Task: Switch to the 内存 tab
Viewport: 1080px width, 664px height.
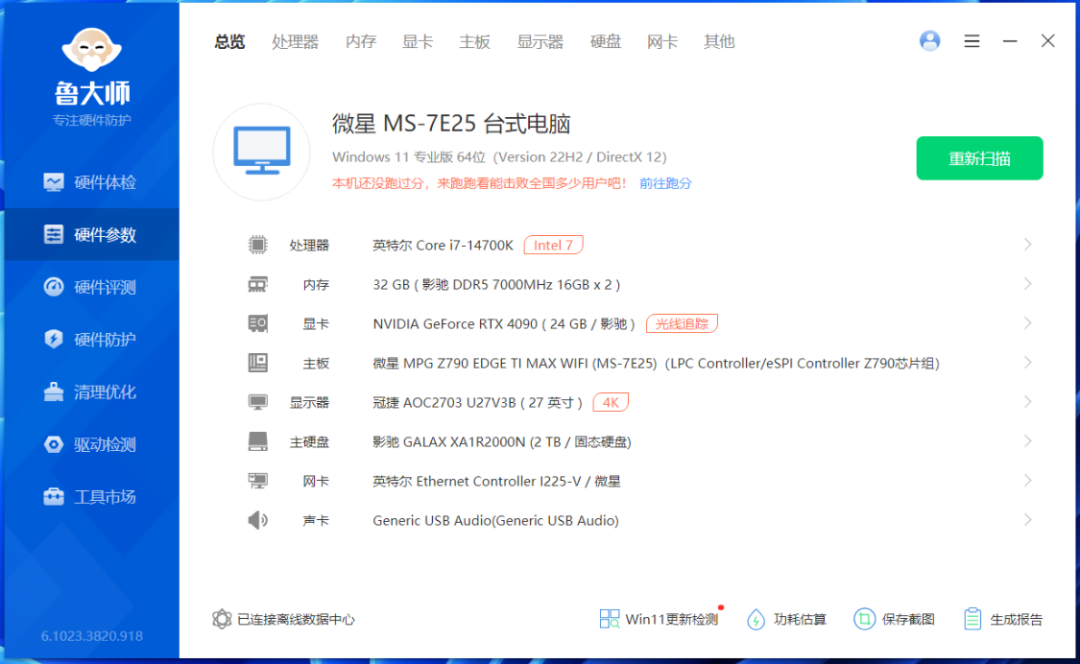Action: pos(361,42)
